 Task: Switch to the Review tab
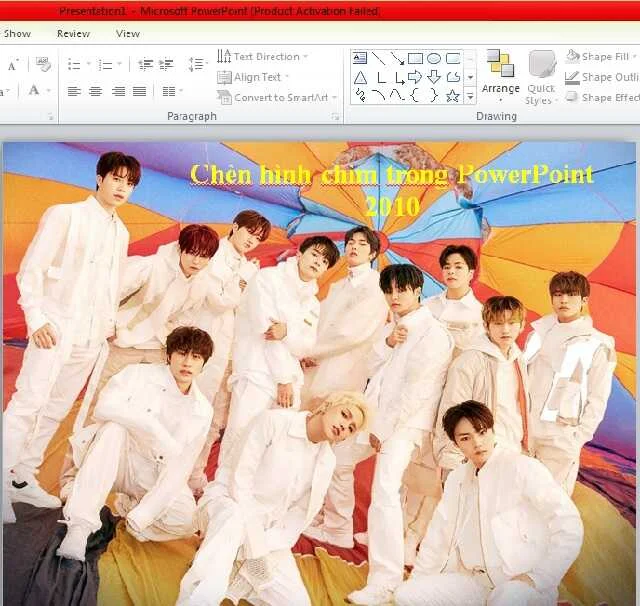pos(73,33)
